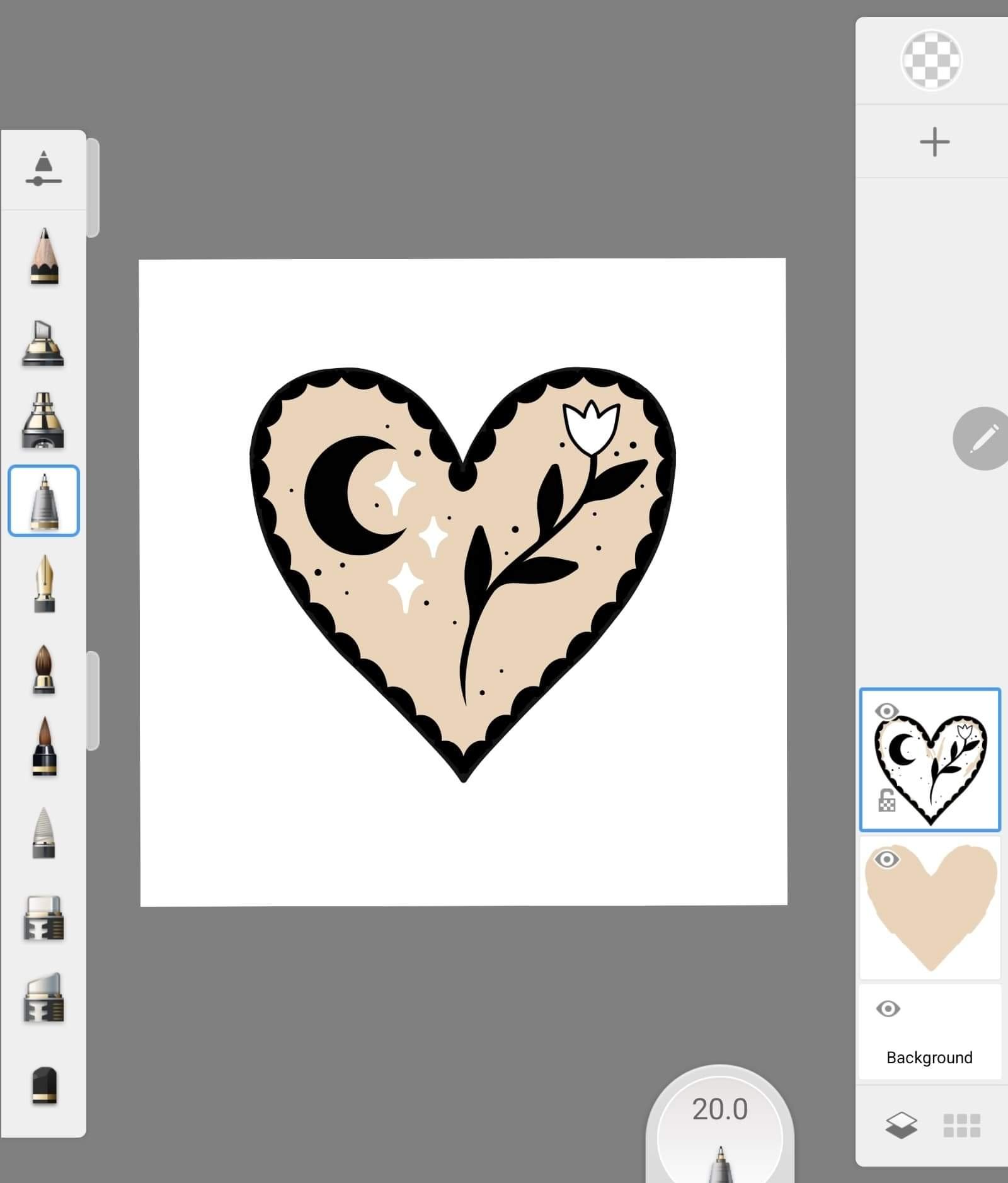
Task: Open the brush settings slider icon
Action: click(x=43, y=169)
